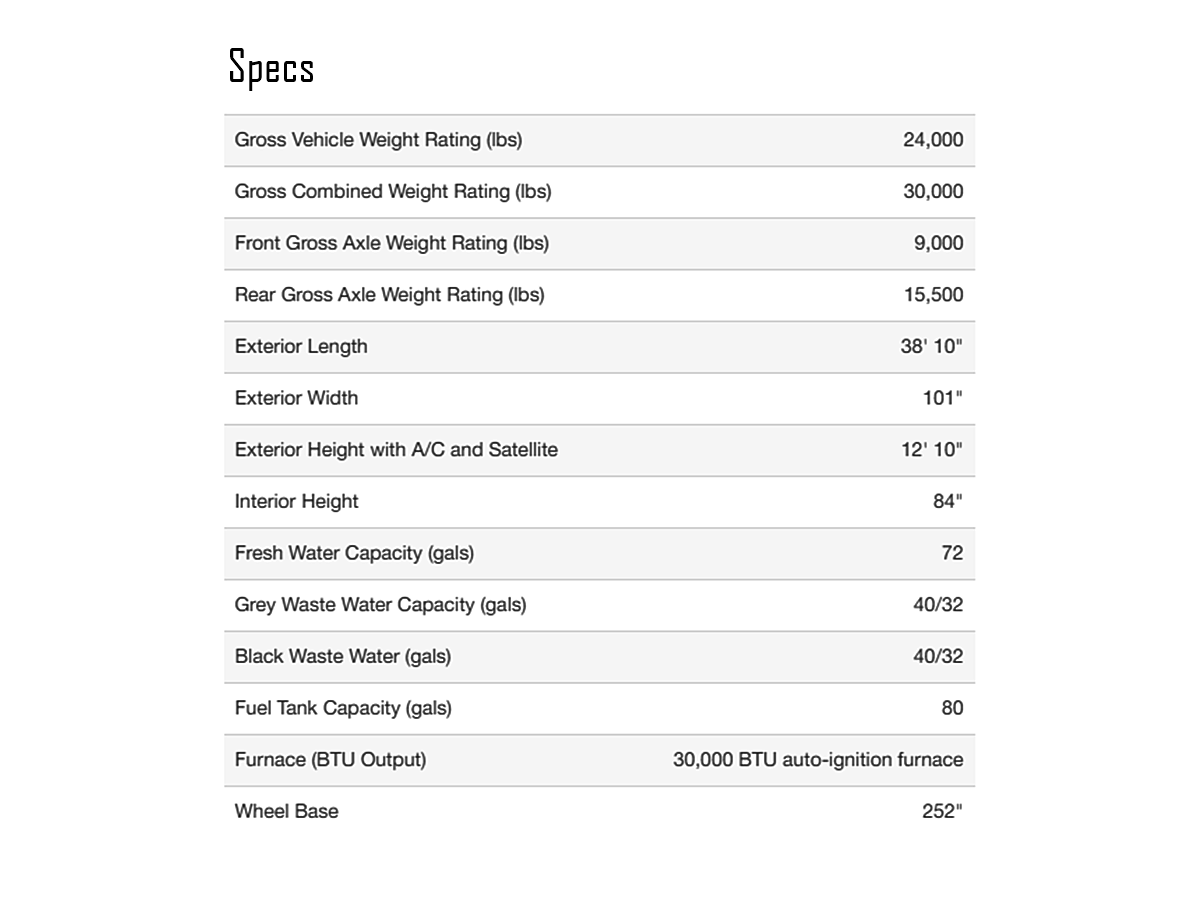This screenshot has width=1200, height=900.
Task: Click the Fresh Water Capacity label
Action: 354,553
